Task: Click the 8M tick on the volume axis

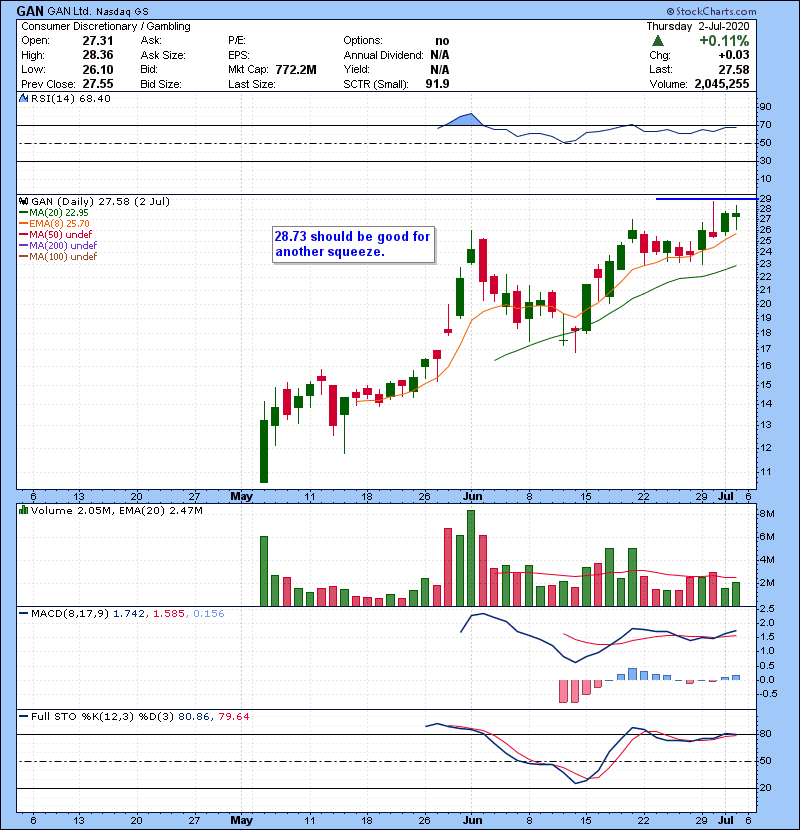Action: pos(767,513)
